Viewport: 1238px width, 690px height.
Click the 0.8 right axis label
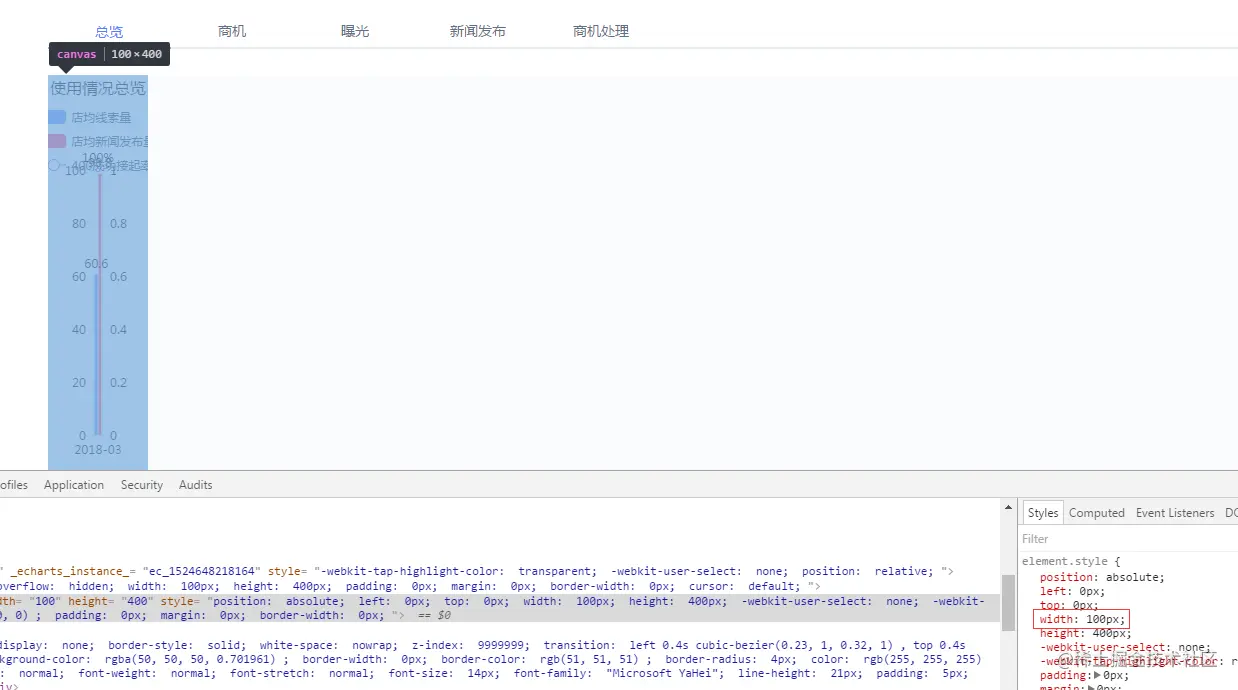(118, 224)
